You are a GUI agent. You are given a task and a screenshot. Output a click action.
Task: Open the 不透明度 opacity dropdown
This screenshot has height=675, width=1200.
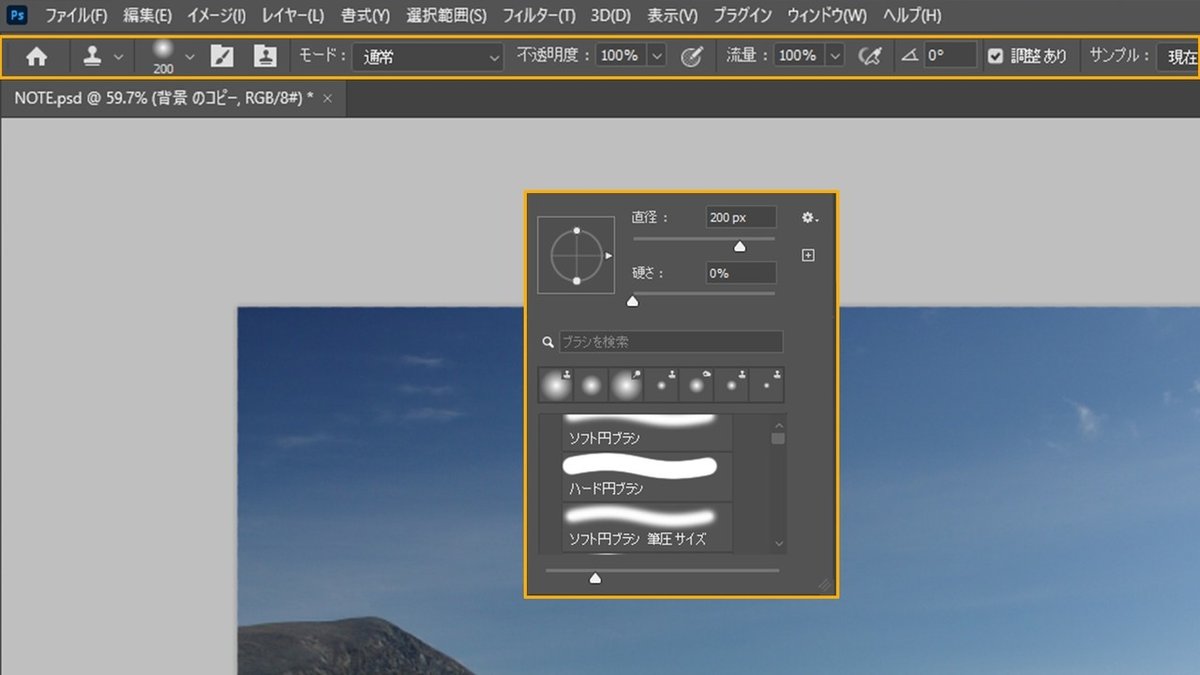(655, 57)
